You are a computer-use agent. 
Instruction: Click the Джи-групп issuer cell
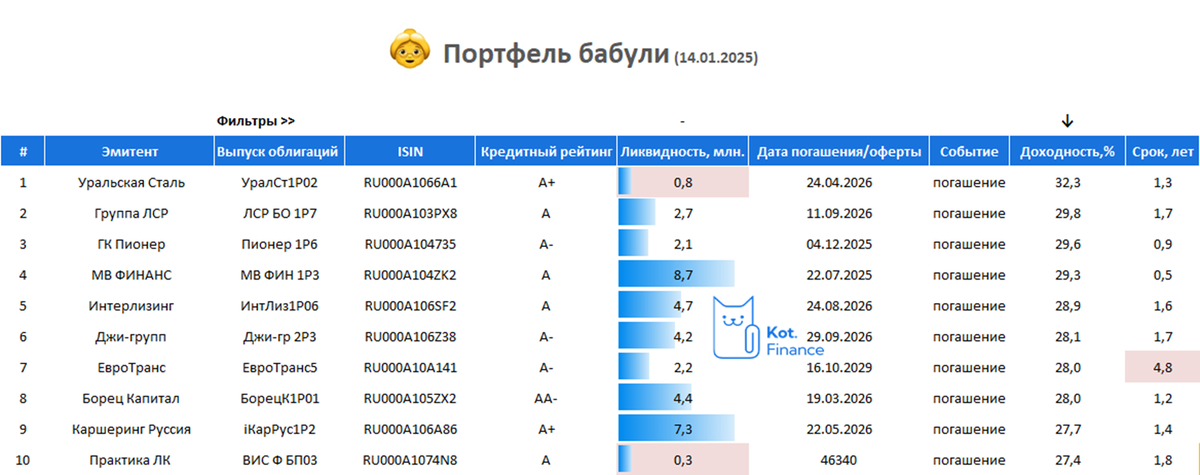click(130, 337)
